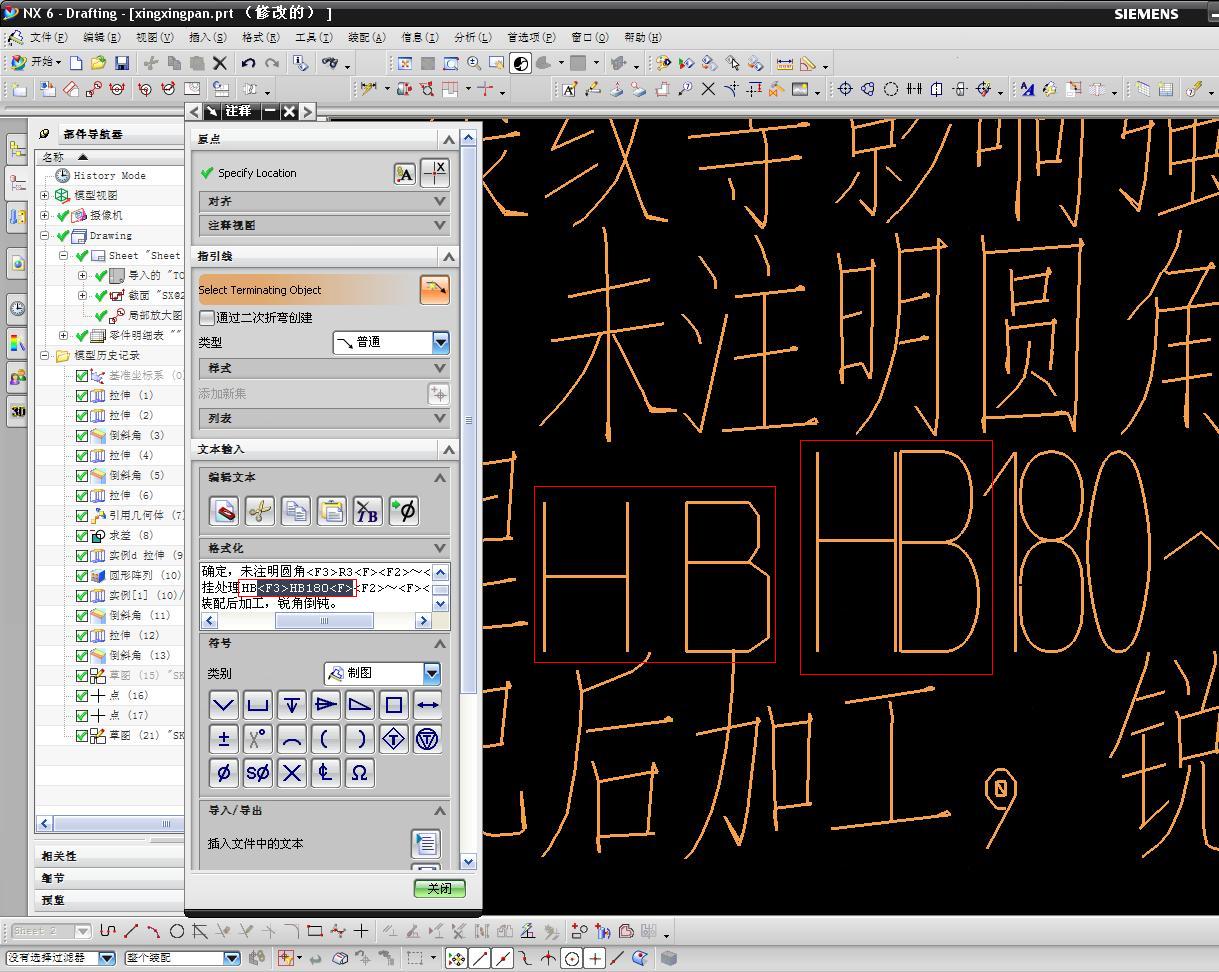Screen dimensions: 1219x972
Task: Open the 编辑(E) menu
Action: coord(101,37)
